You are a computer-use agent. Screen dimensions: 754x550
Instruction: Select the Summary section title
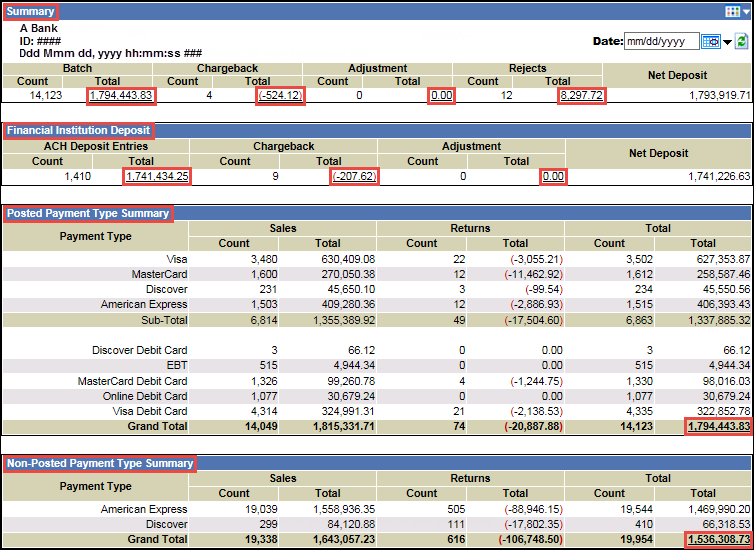point(30,12)
